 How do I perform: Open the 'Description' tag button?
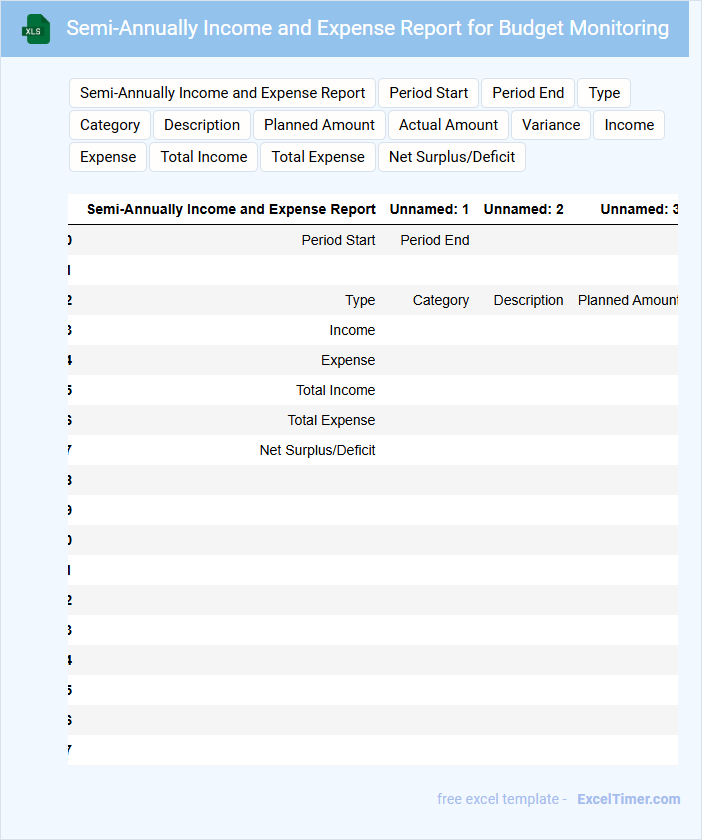pos(202,125)
